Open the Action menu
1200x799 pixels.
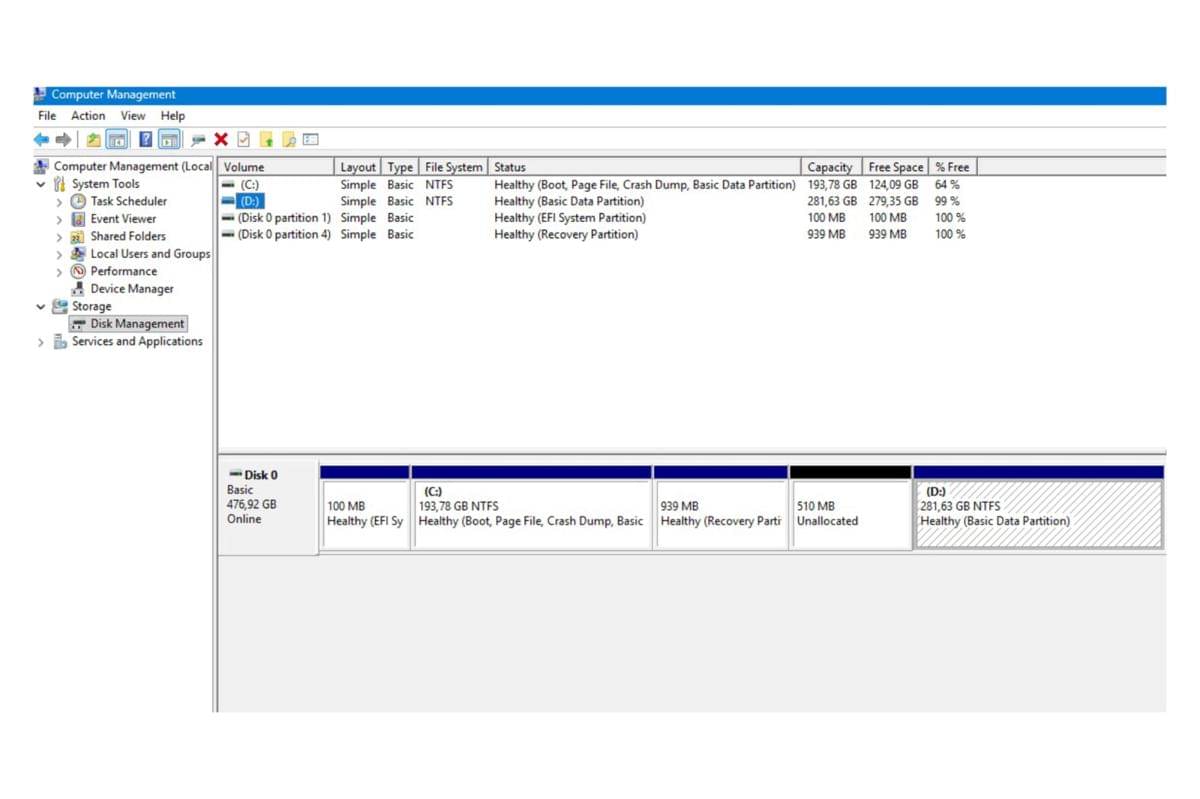(x=88, y=116)
